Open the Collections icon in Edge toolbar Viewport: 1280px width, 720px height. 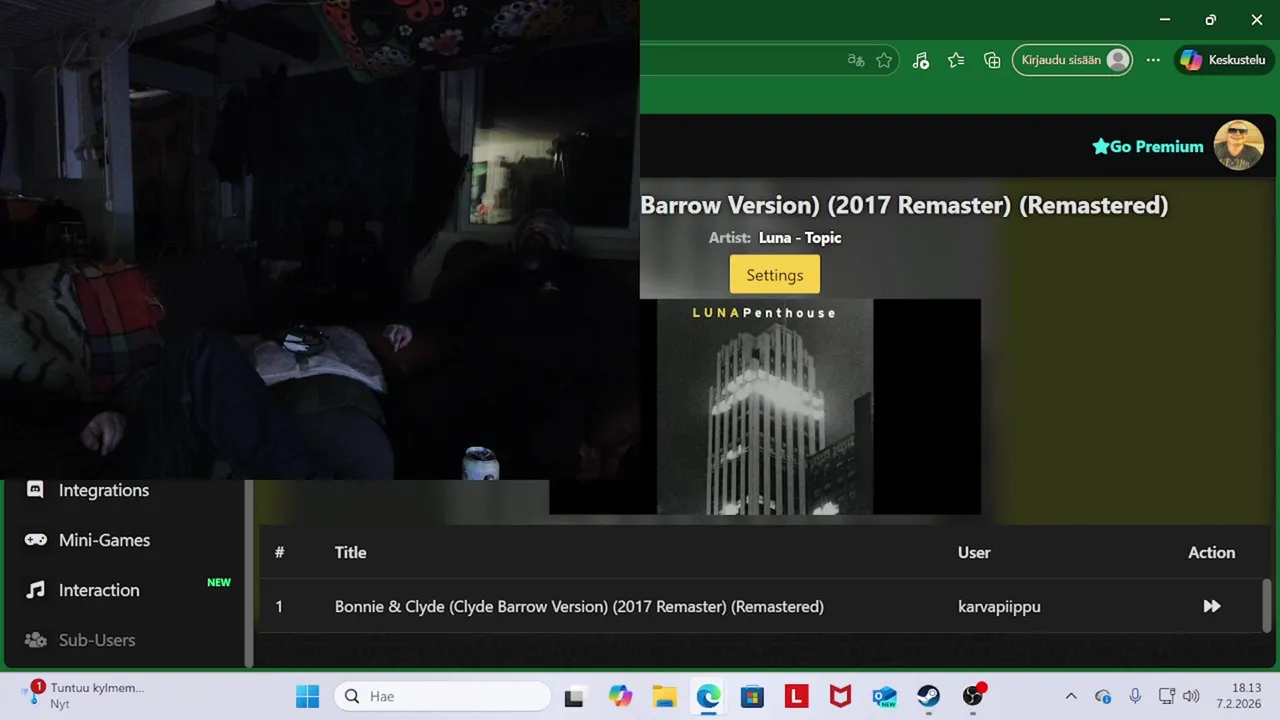(992, 60)
